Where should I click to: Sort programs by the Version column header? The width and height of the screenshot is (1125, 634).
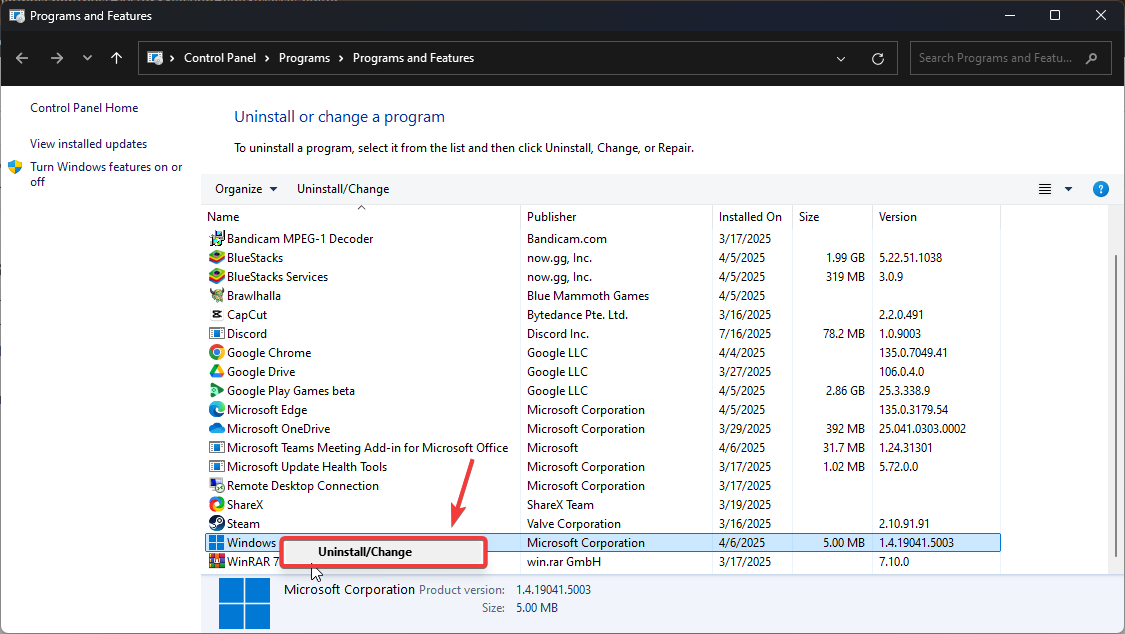[x=897, y=216]
